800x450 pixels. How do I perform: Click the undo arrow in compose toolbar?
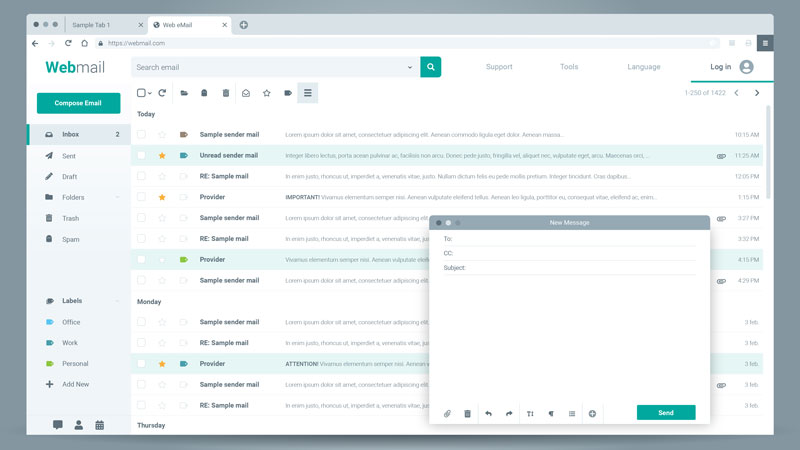click(488, 413)
